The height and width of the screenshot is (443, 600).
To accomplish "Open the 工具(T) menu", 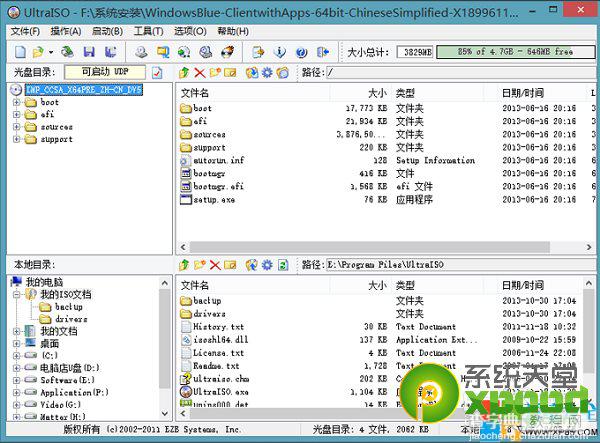I will (148, 31).
